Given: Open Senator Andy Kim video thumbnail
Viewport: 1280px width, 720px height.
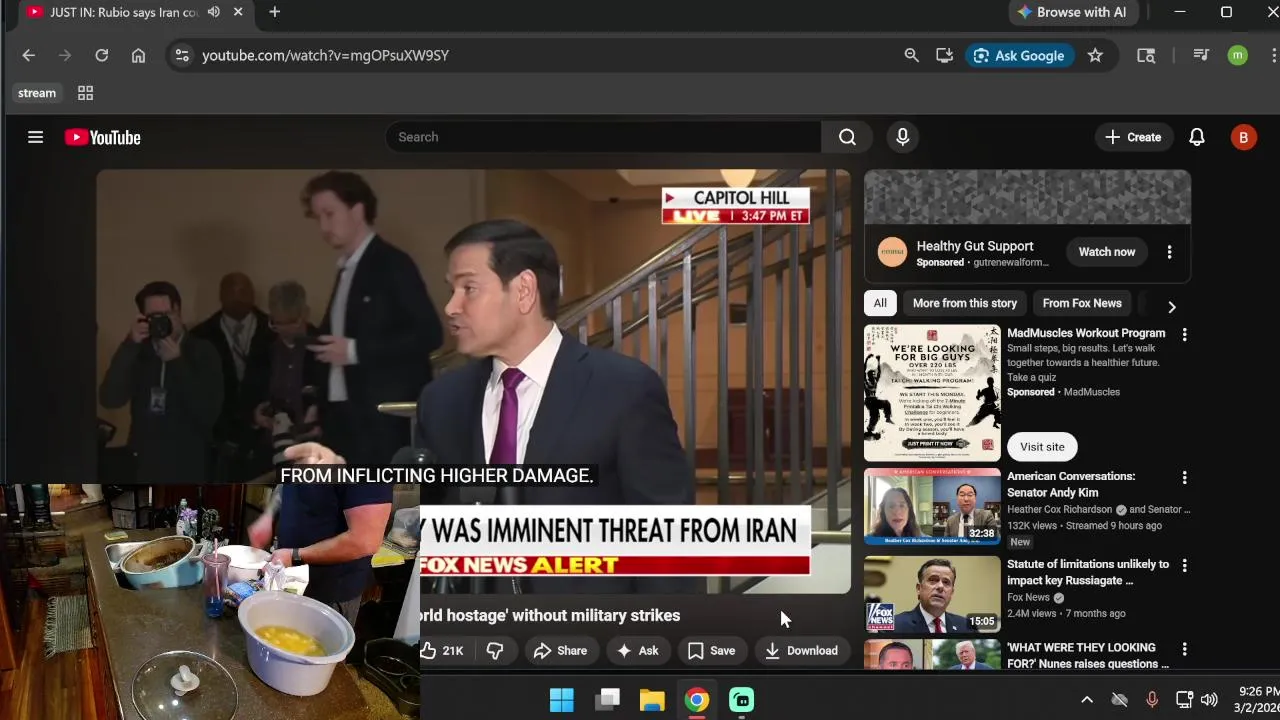Looking at the screenshot, I should 932,507.
